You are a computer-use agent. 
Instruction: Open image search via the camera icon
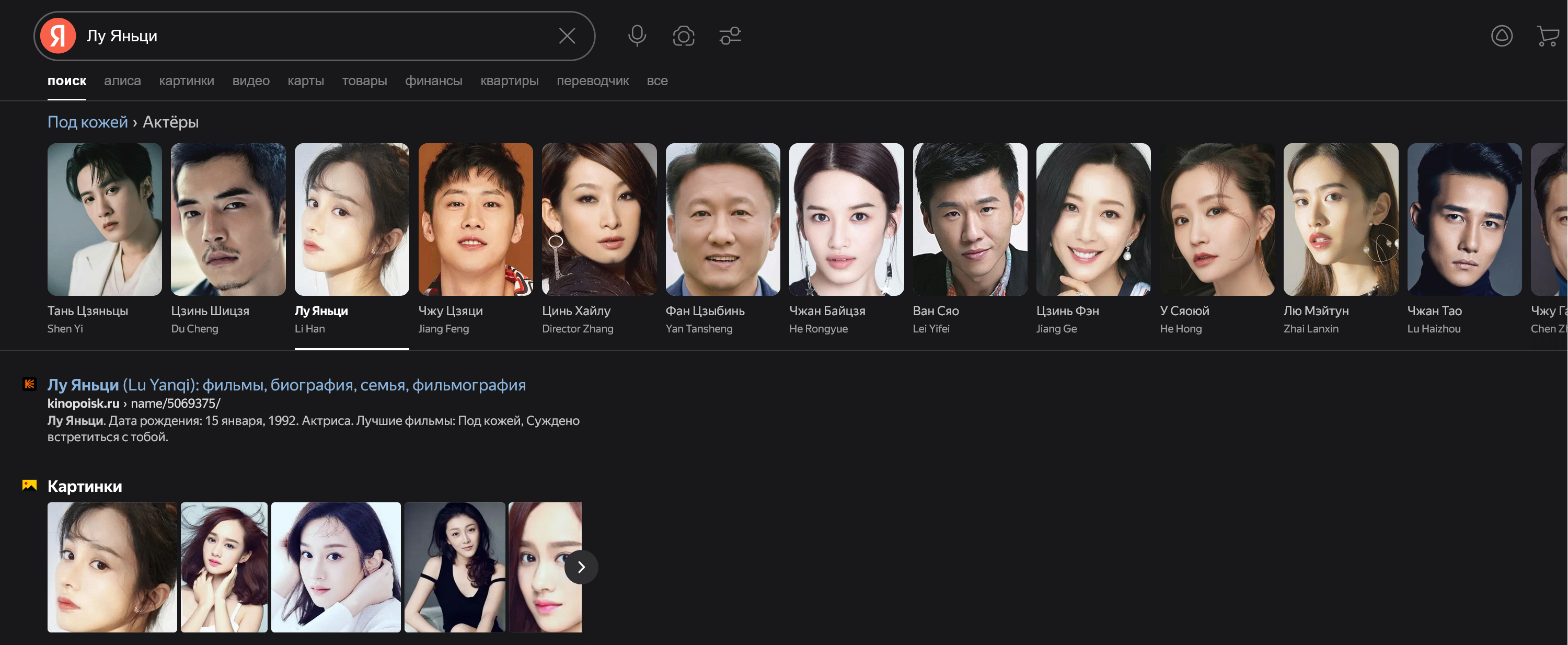coord(683,36)
